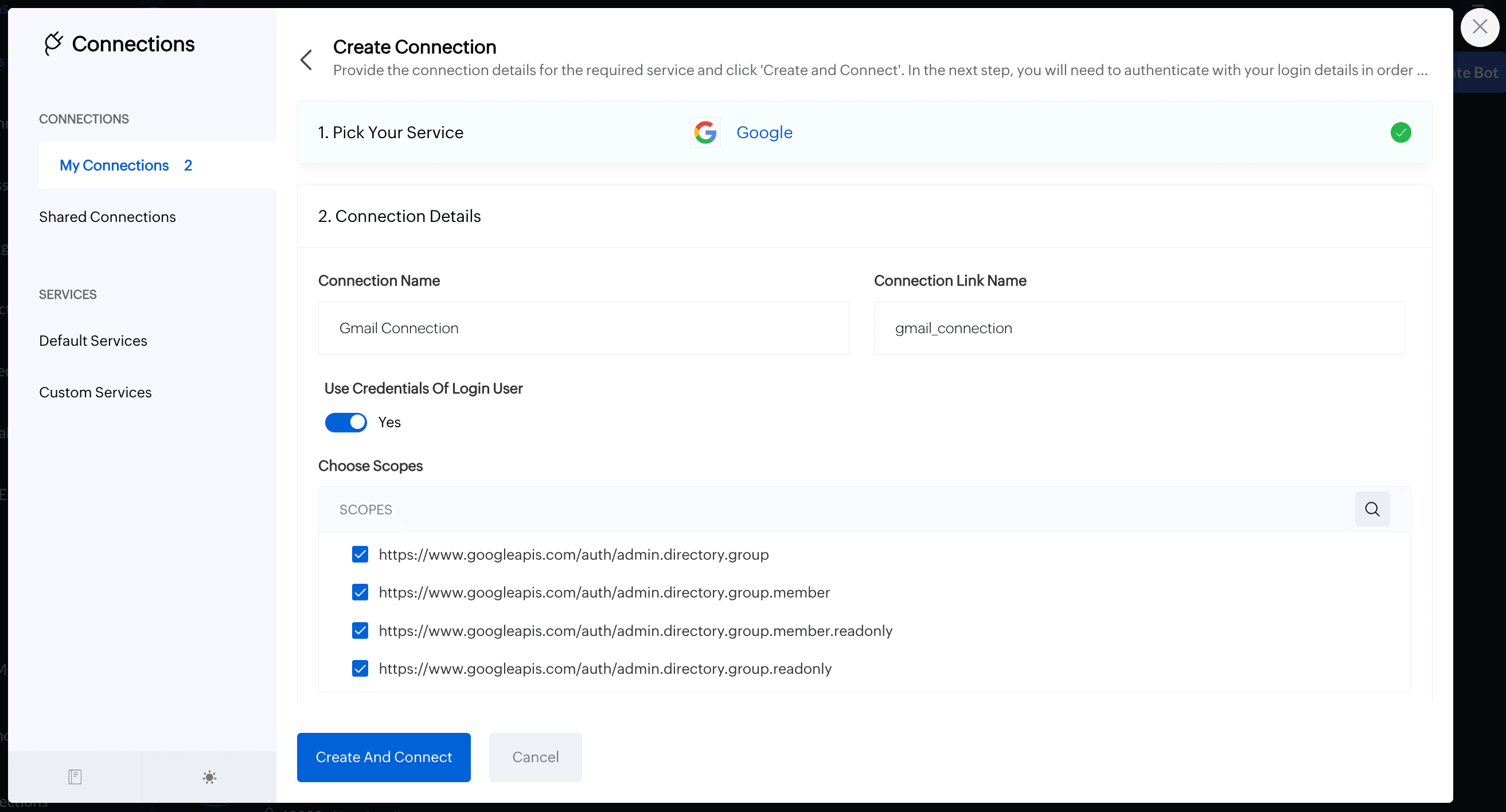Open Default Services section
1506x812 pixels.
93,341
